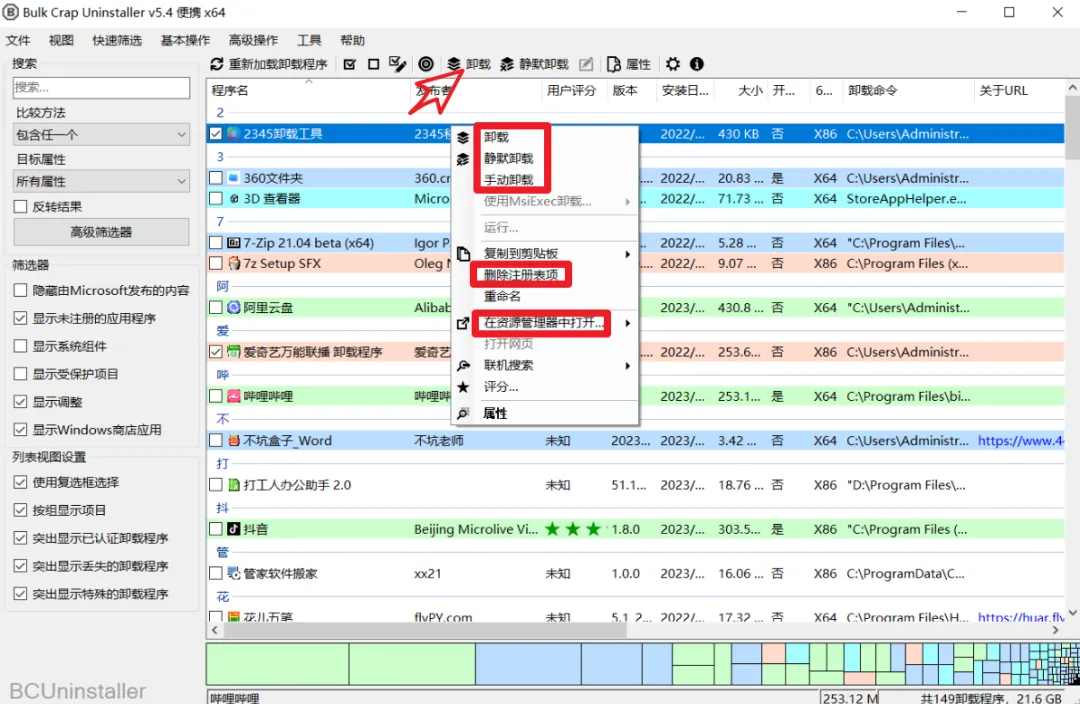
Task: Click the vertical scrollbar thumb of list
Action: tap(1072, 128)
